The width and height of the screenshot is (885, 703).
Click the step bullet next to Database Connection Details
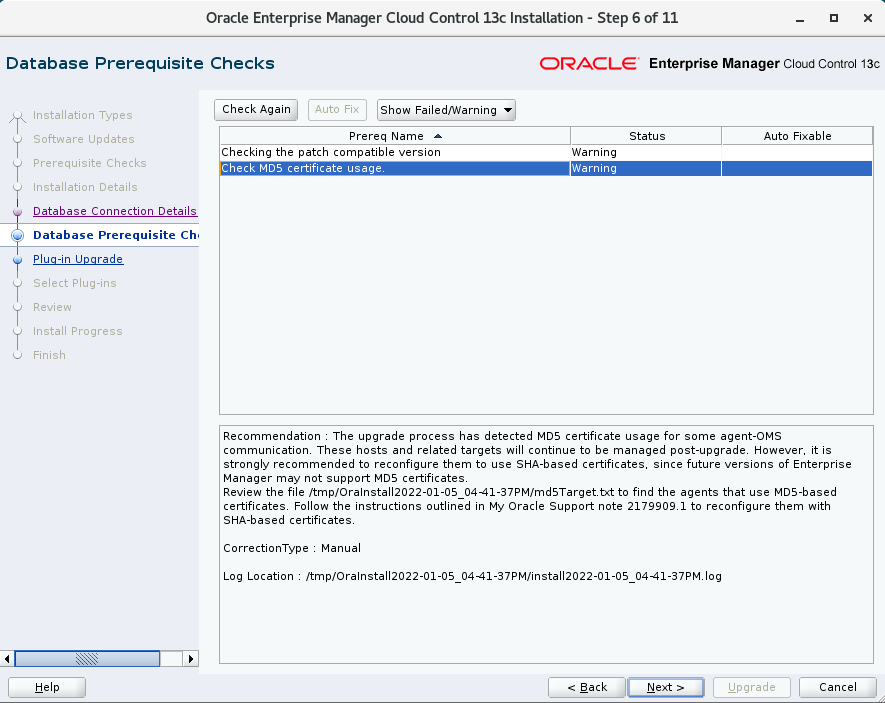17,212
